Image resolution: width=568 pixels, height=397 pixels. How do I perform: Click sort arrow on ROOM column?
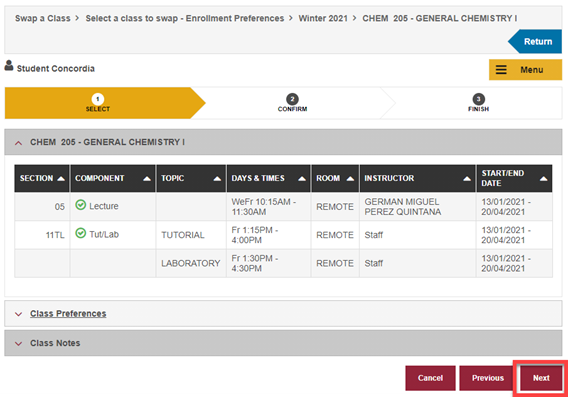click(x=350, y=178)
